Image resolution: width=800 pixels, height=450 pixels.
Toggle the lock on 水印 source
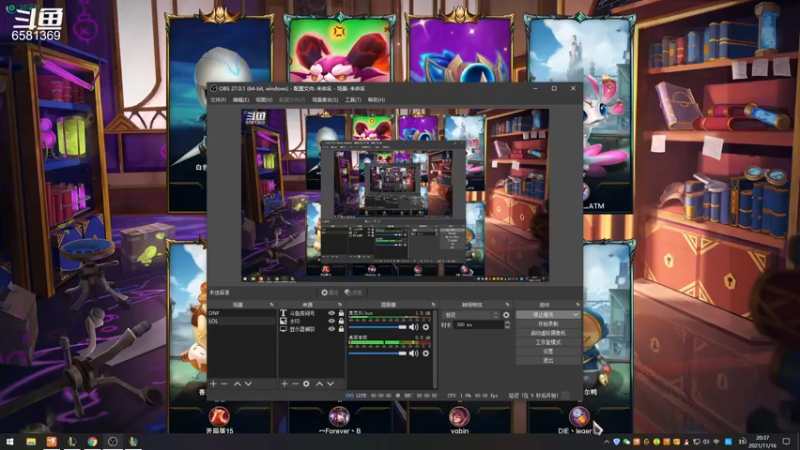click(x=341, y=321)
